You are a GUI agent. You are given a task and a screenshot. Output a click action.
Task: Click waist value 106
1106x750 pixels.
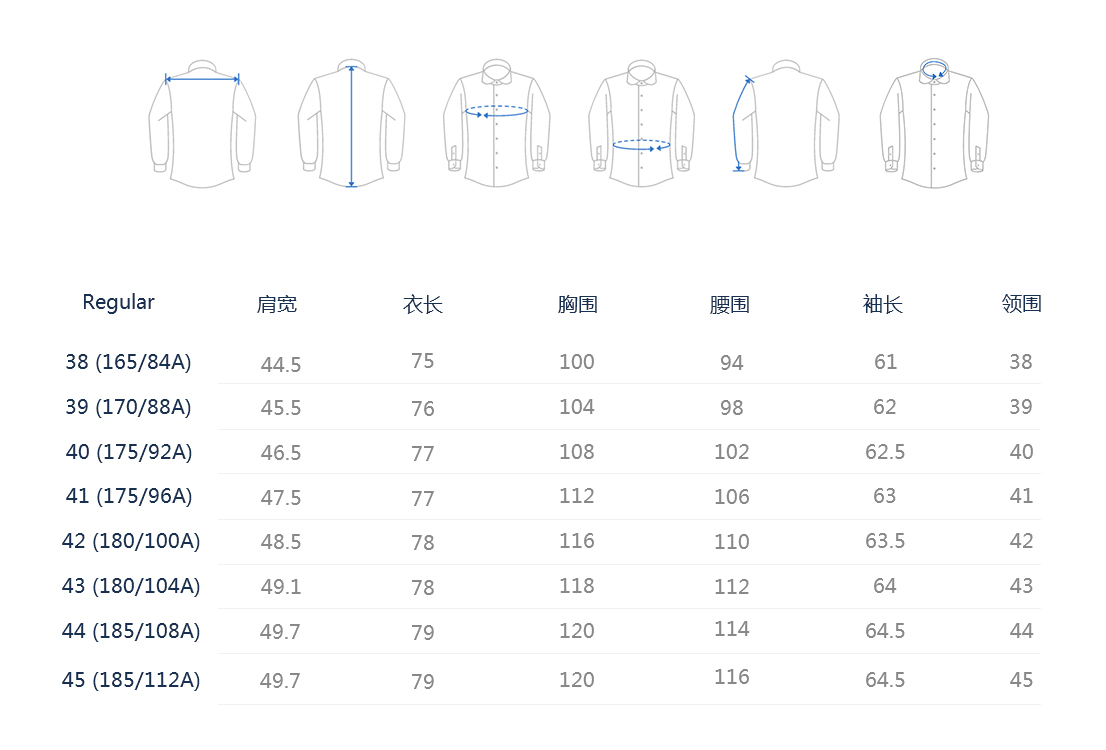[x=731, y=497]
